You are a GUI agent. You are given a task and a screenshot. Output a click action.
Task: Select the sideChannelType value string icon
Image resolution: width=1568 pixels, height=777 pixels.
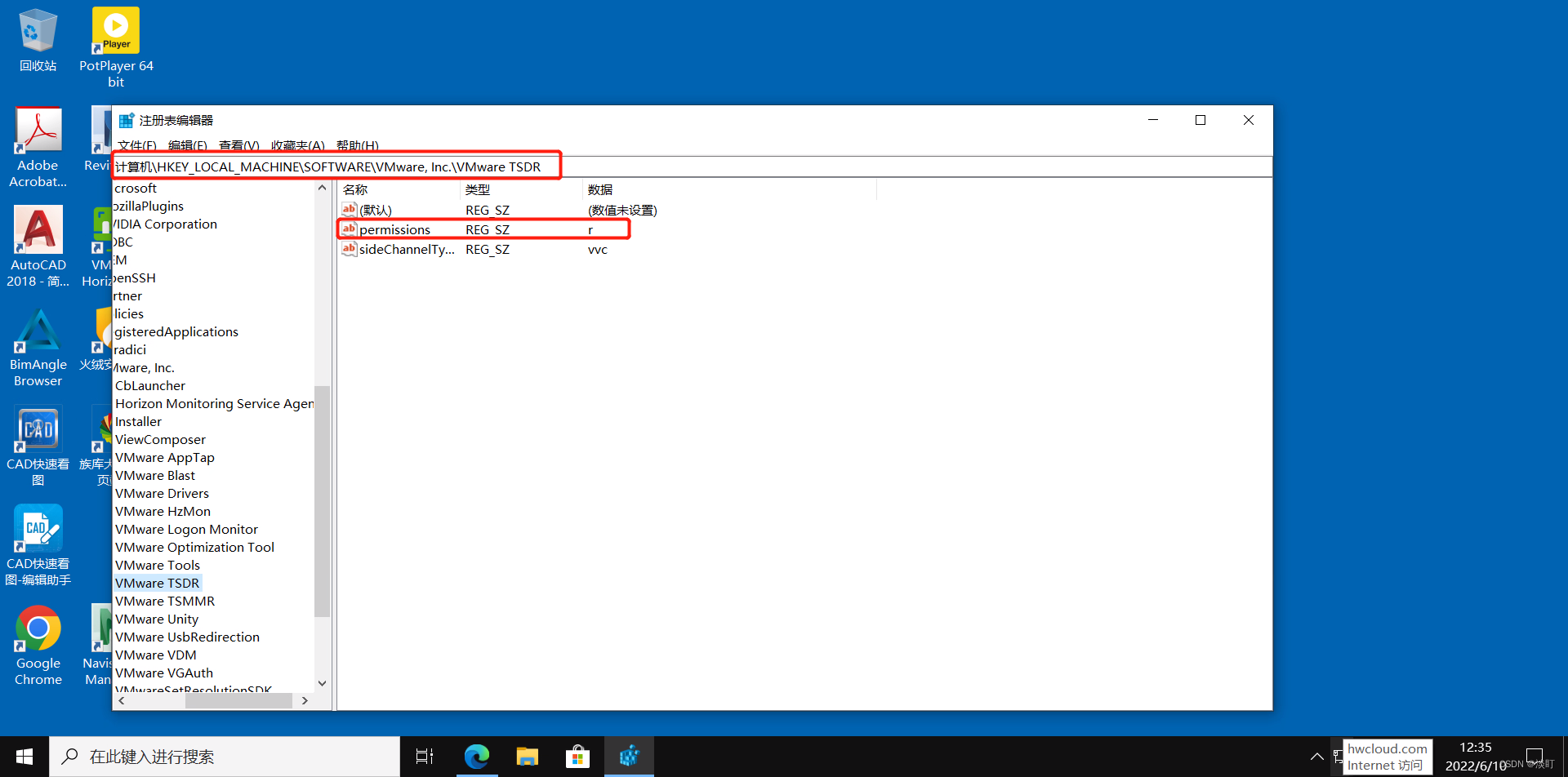(349, 249)
